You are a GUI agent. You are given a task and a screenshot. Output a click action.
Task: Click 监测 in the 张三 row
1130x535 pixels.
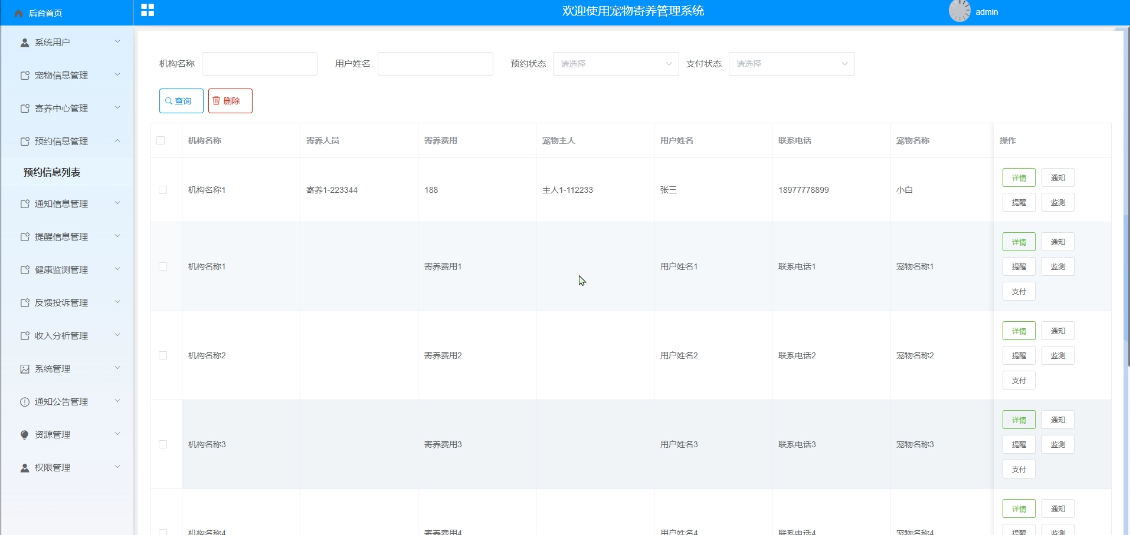(x=1057, y=203)
